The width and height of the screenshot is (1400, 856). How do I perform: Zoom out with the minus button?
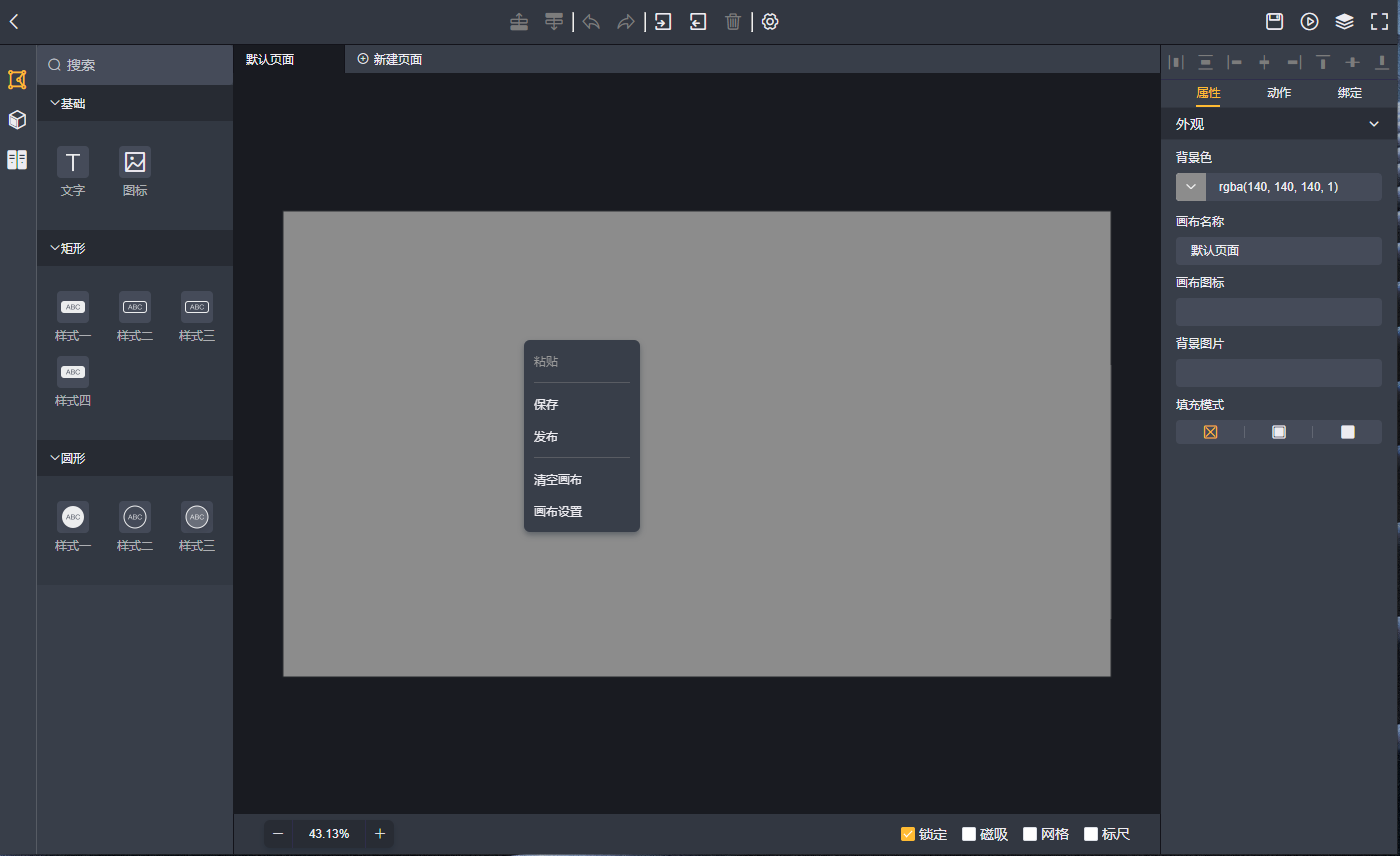[x=278, y=834]
